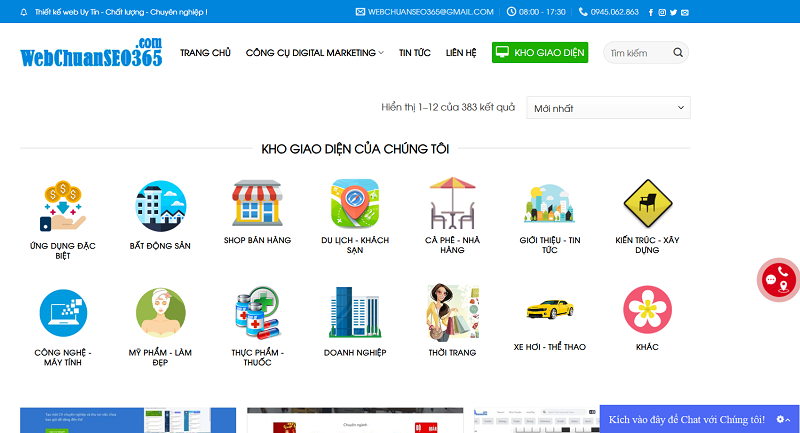The width and height of the screenshot is (800, 433).
Task: Click the Hiển thị 1–12 của 383 kết quả text
Action: [448, 107]
